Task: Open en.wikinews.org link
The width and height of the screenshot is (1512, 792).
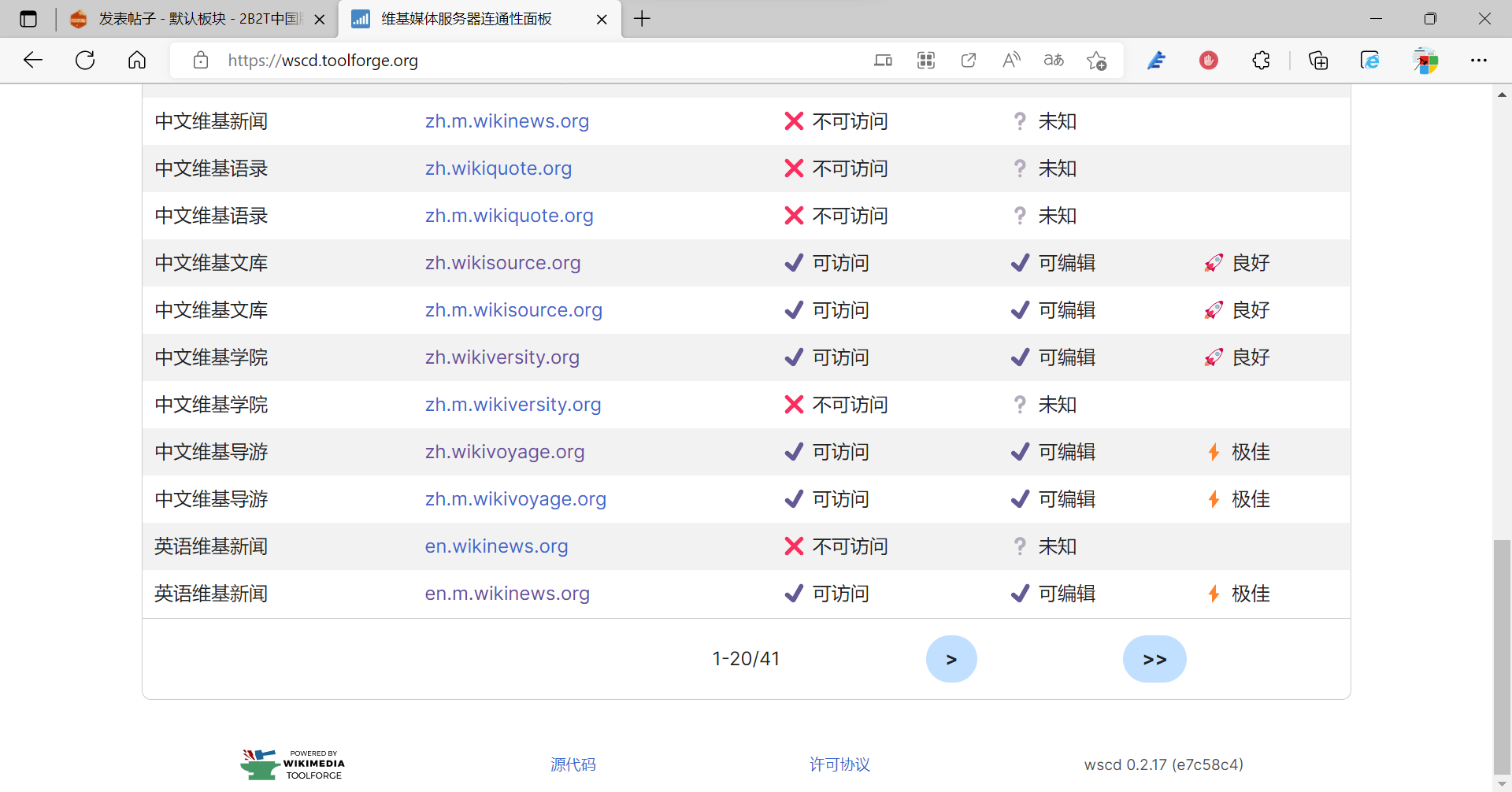Action: point(496,546)
